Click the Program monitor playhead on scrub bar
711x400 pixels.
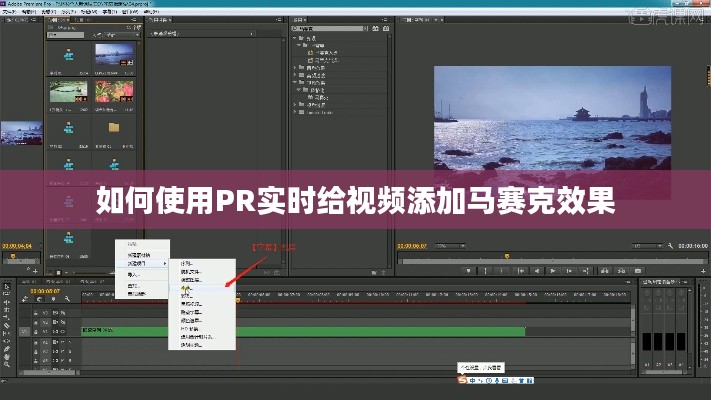(506, 256)
